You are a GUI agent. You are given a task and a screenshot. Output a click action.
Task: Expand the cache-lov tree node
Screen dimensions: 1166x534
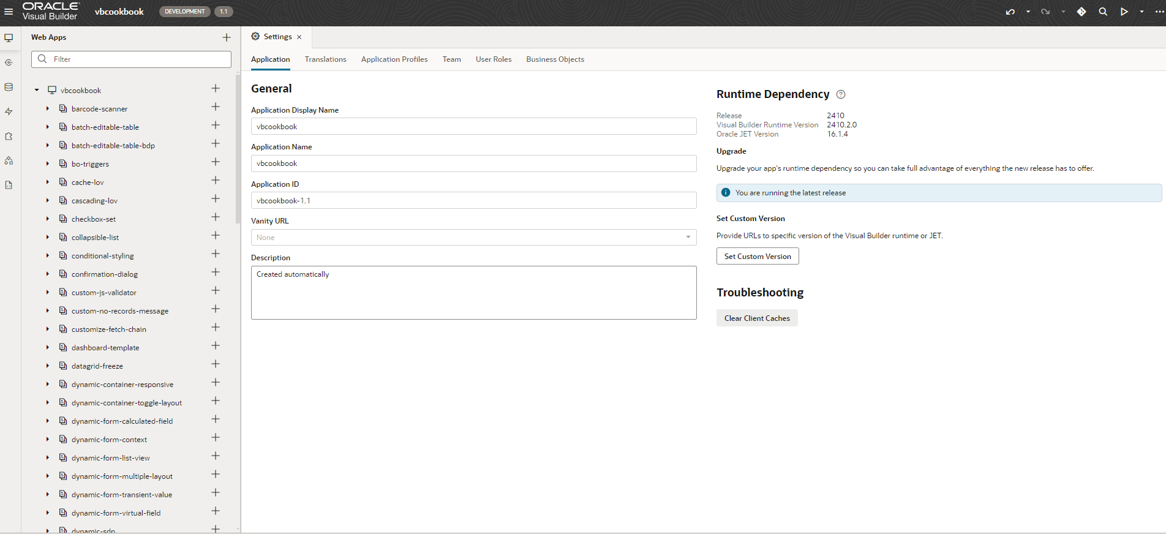pos(47,182)
